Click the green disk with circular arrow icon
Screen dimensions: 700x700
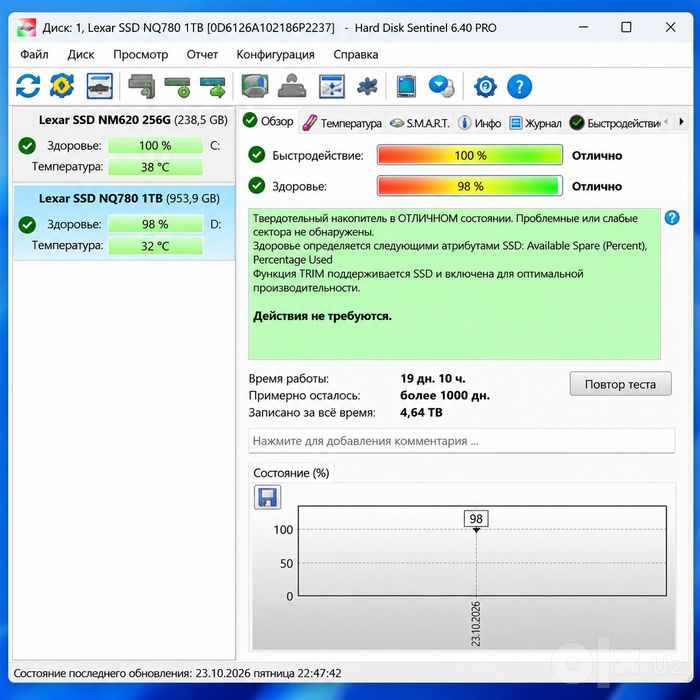[178, 86]
